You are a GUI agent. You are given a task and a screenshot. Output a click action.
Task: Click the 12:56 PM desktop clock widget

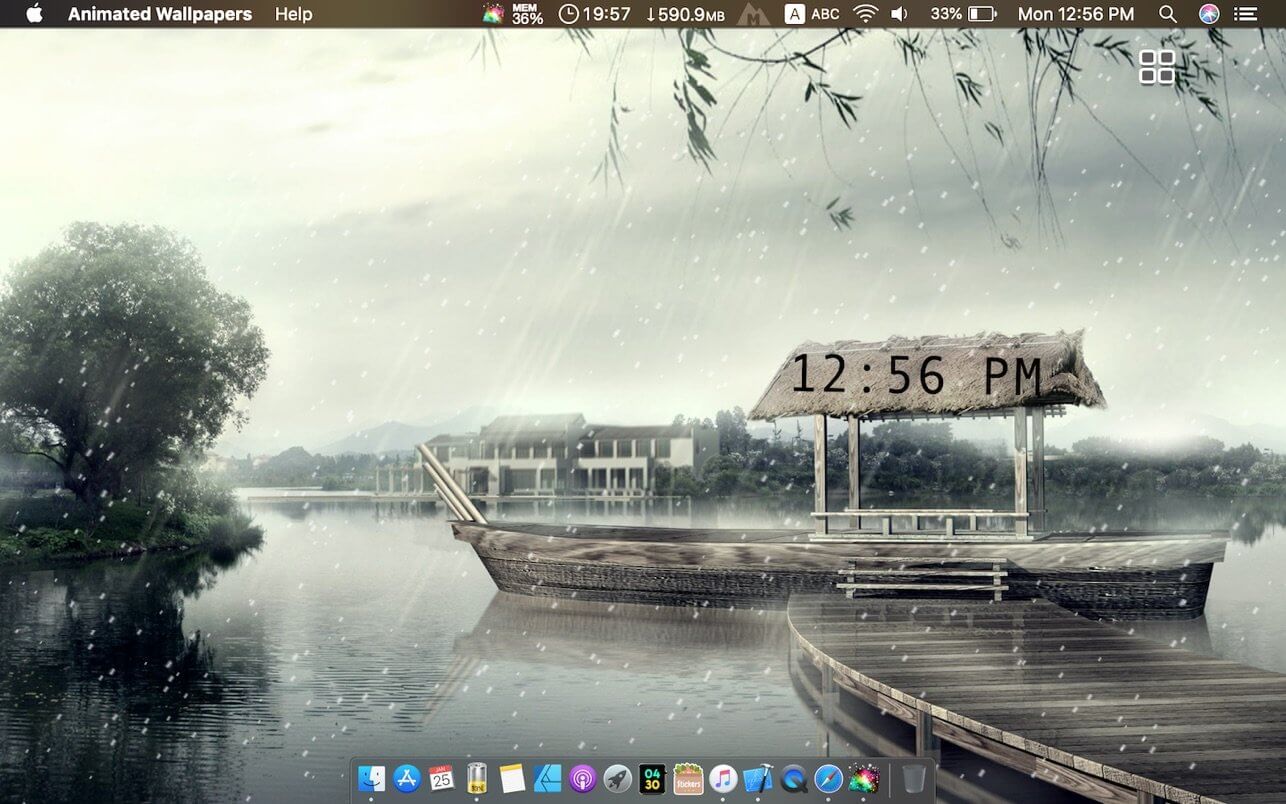click(916, 376)
